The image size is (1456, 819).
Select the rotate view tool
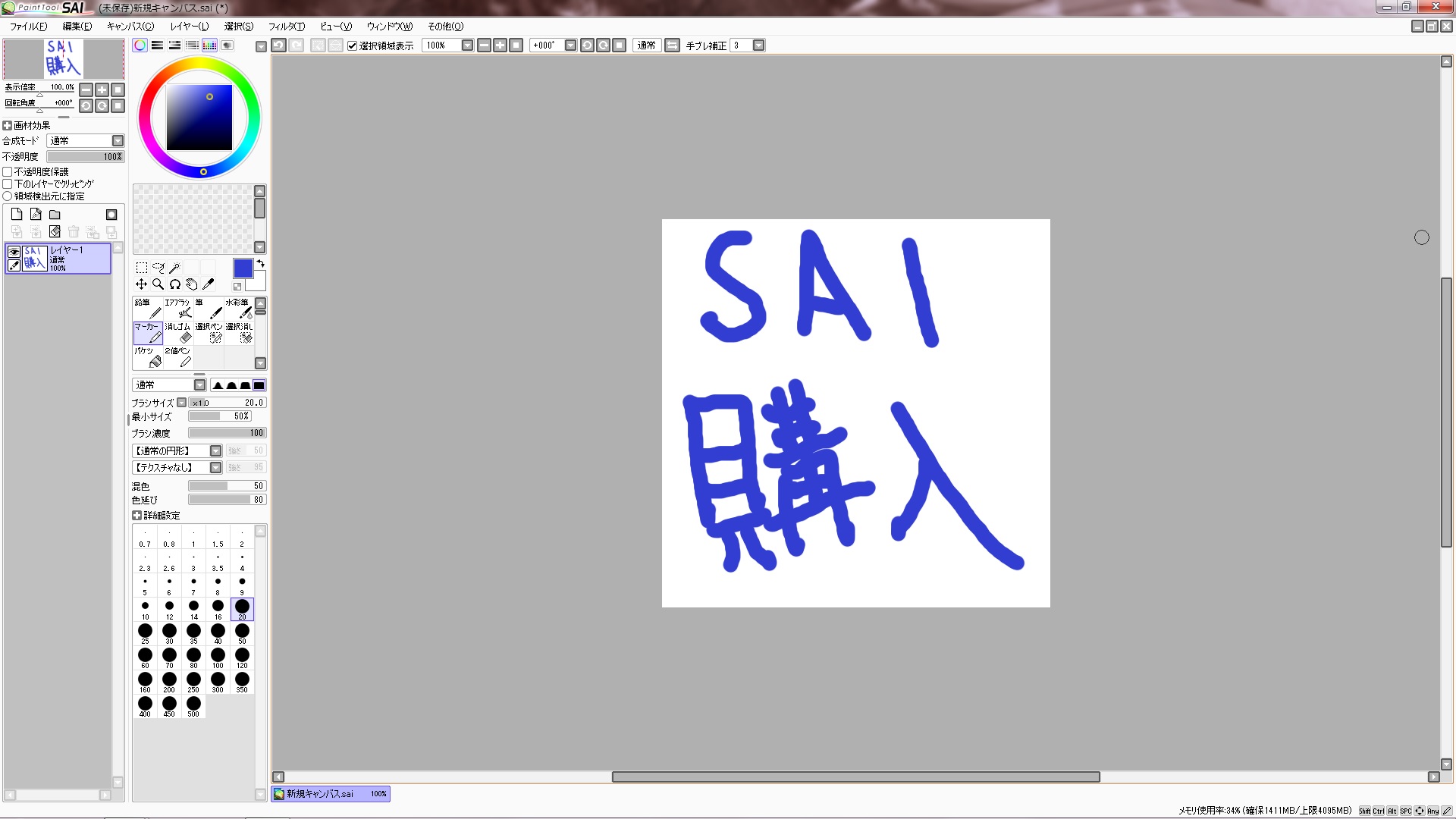point(175,284)
